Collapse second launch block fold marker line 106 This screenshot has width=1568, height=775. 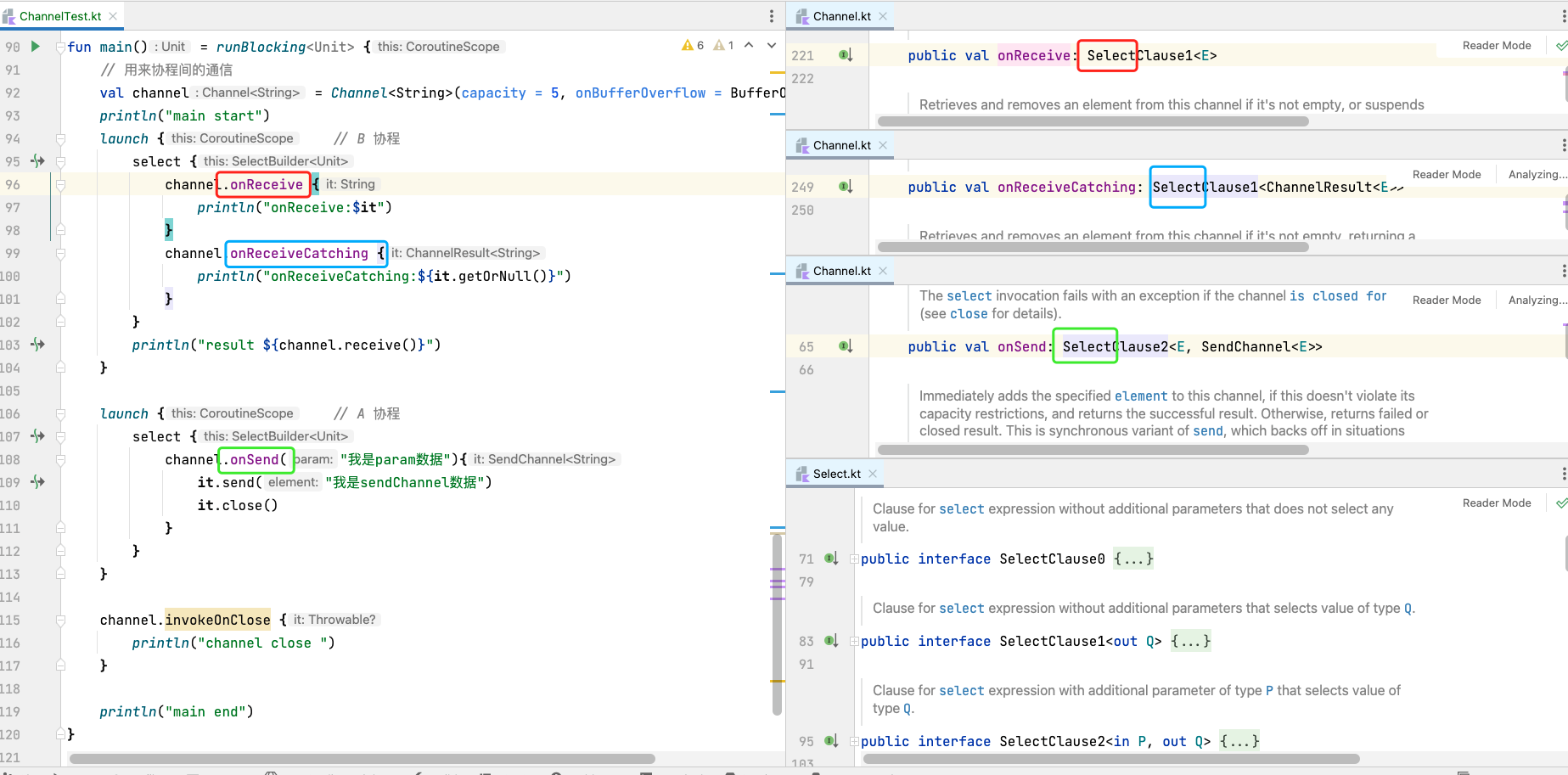(60, 413)
